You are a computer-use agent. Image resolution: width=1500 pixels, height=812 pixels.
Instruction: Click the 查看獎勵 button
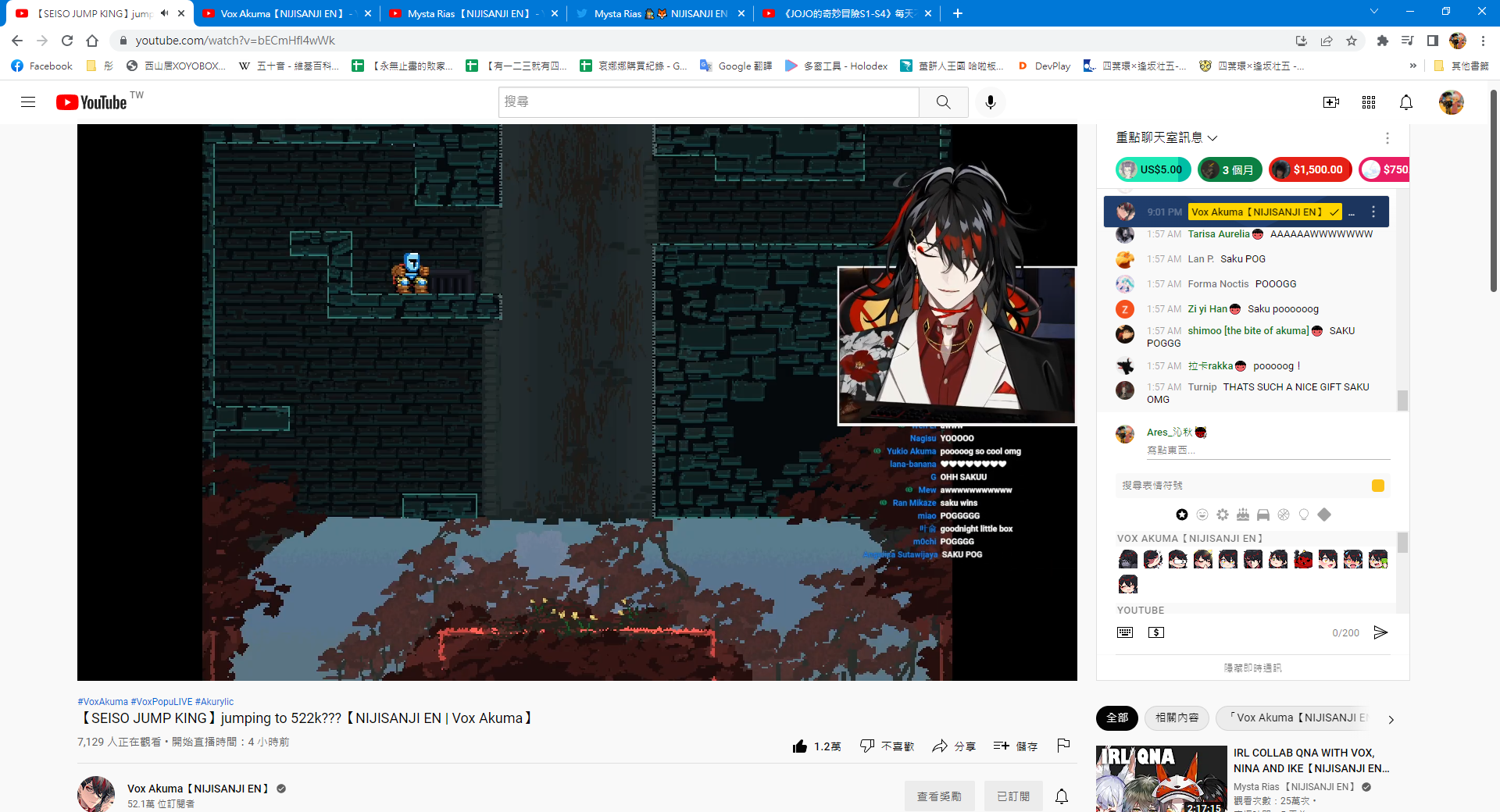point(940,796)
